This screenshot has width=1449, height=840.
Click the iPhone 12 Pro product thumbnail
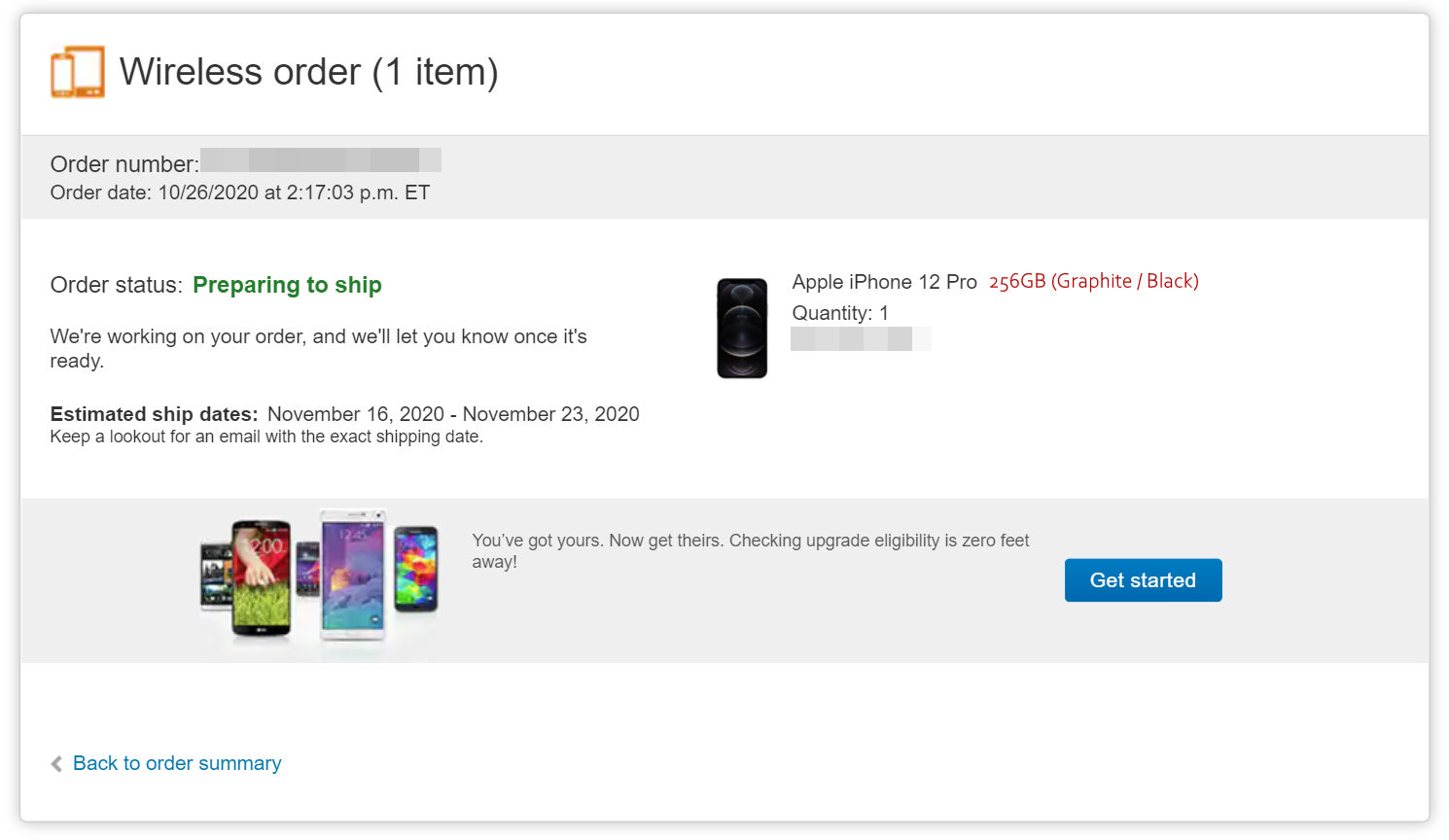click(x=742, y=328)
